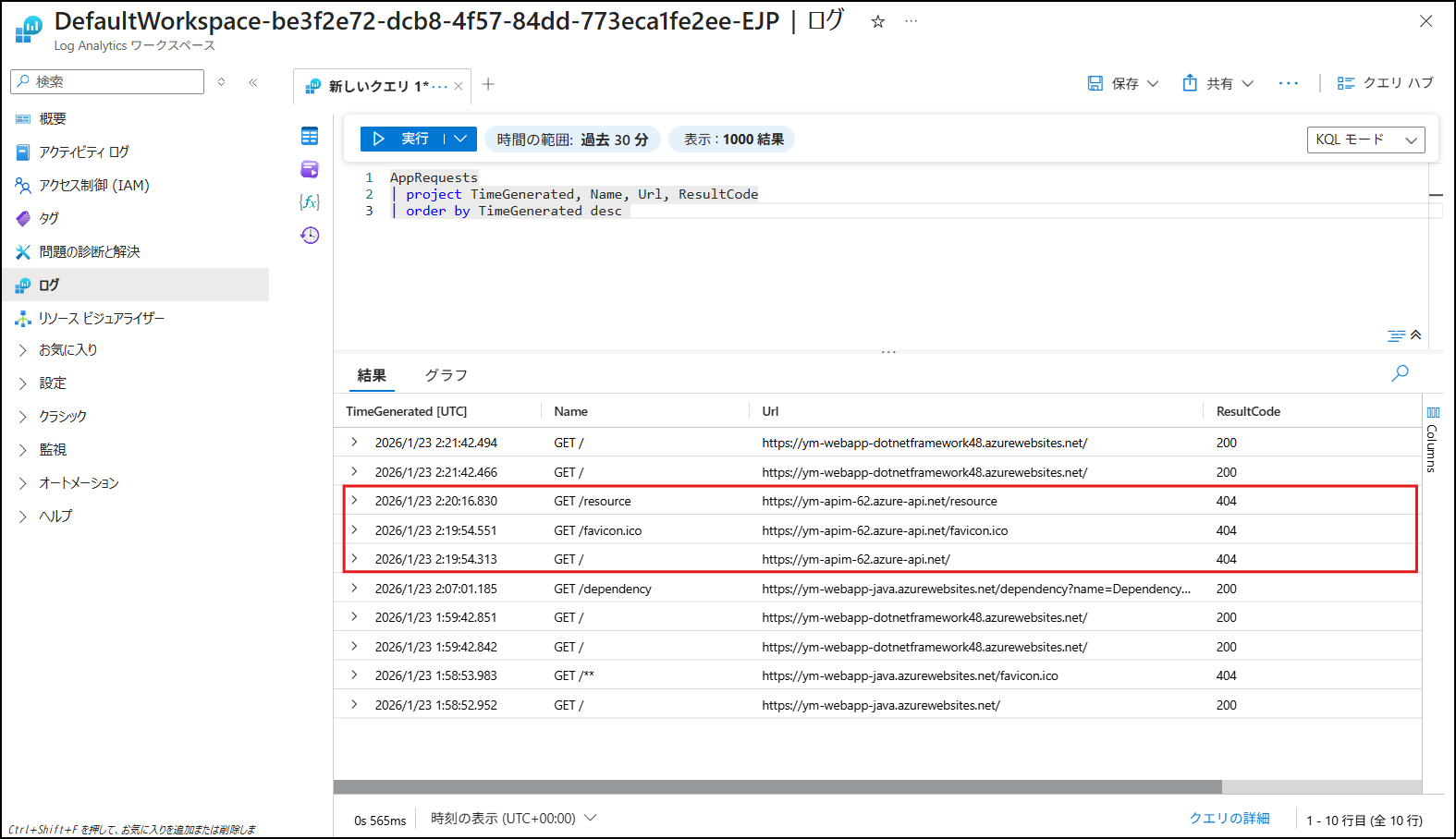Click the horizontal results scrollbar
The image size is (1456, 839).
tap(777, 787)
